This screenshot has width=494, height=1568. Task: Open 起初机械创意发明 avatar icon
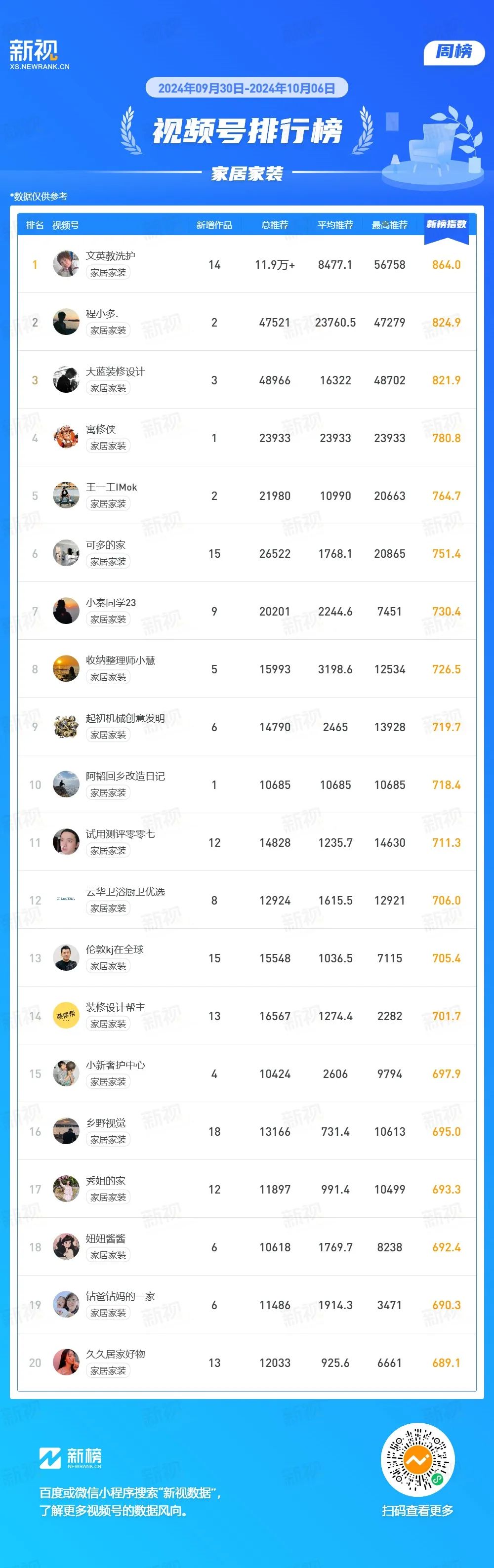pos(66,726)
